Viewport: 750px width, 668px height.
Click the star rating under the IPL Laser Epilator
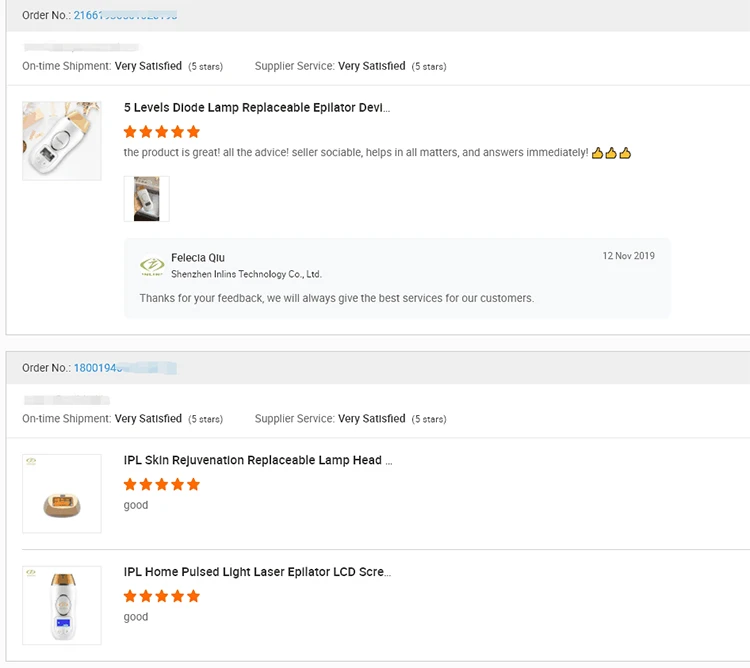pos(162,596)
